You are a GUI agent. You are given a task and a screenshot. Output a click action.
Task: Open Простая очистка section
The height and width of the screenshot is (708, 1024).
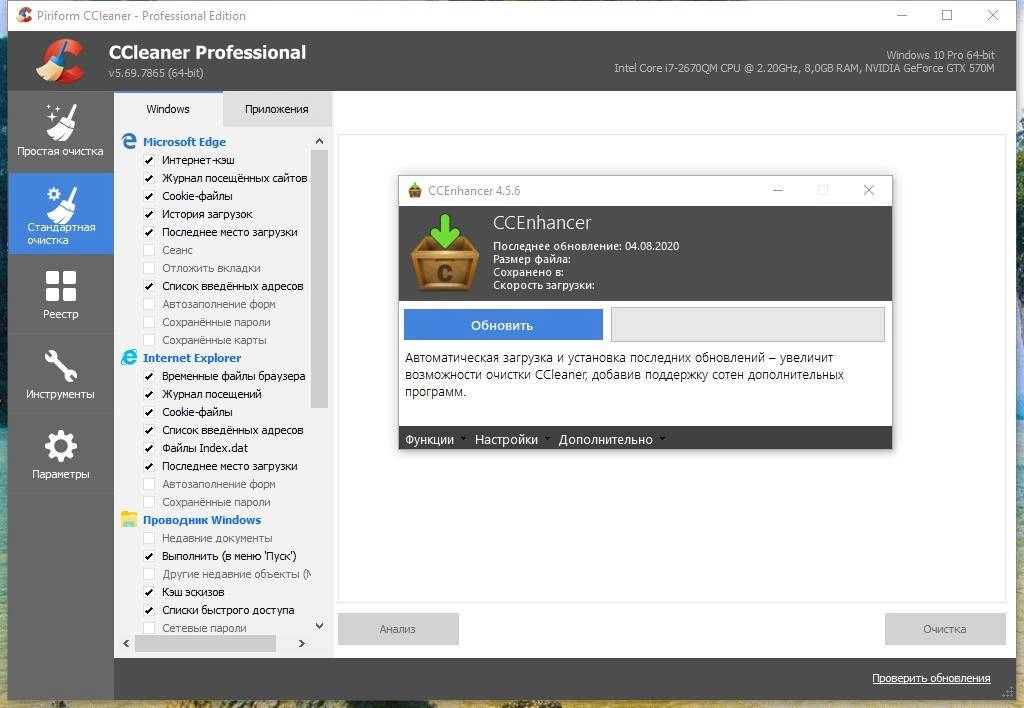tap(60, 131)
